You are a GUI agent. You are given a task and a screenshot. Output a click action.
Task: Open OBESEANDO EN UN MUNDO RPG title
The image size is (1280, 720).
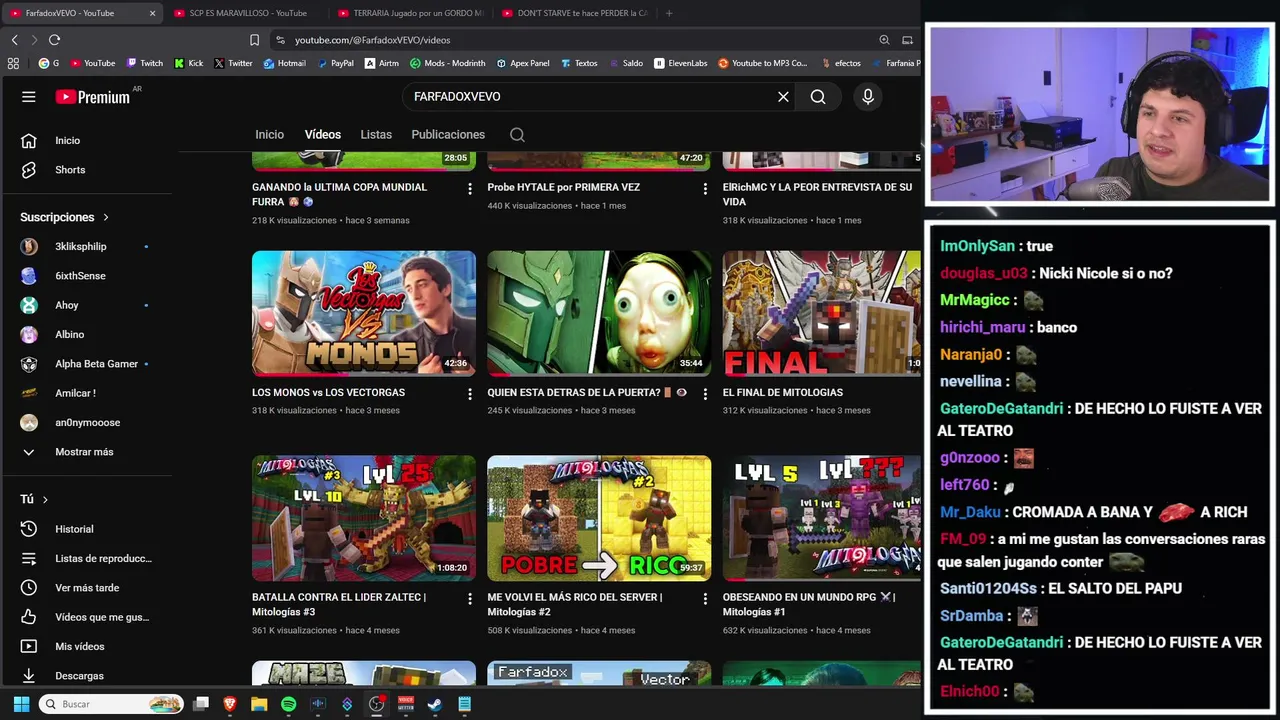tap(809, 605)
